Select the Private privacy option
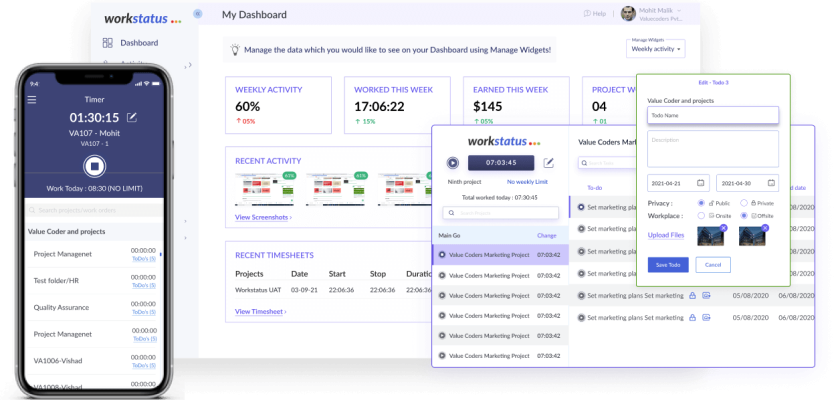This screenshot has height=400, width=840. tap(744, 203)
